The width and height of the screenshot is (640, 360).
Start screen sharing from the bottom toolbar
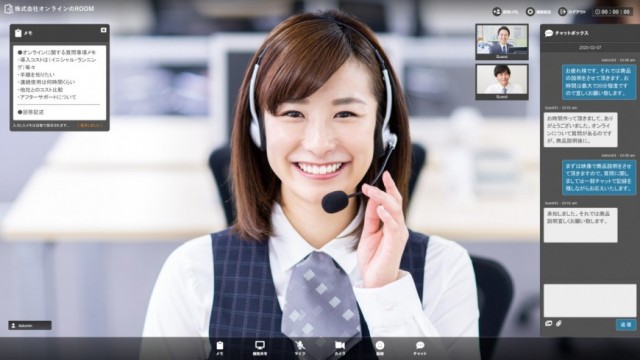click(x=260, y=348)
